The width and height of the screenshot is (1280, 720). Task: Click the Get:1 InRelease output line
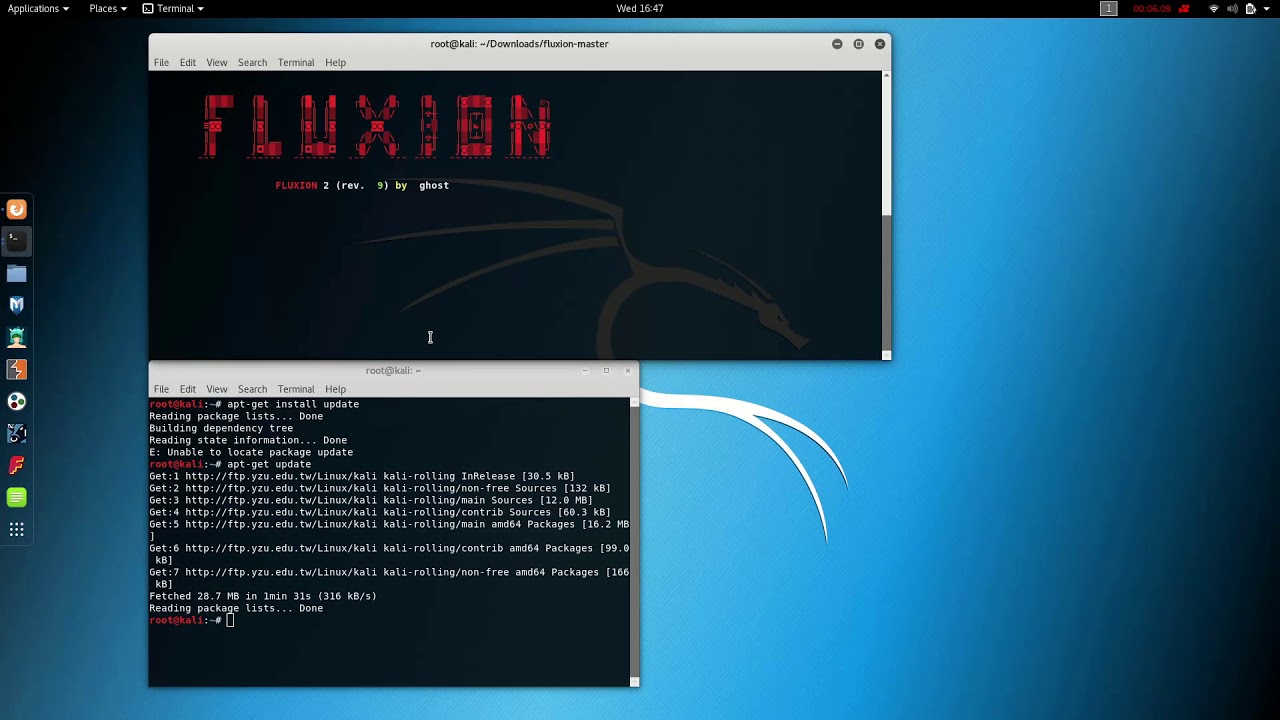coord(362,476)
